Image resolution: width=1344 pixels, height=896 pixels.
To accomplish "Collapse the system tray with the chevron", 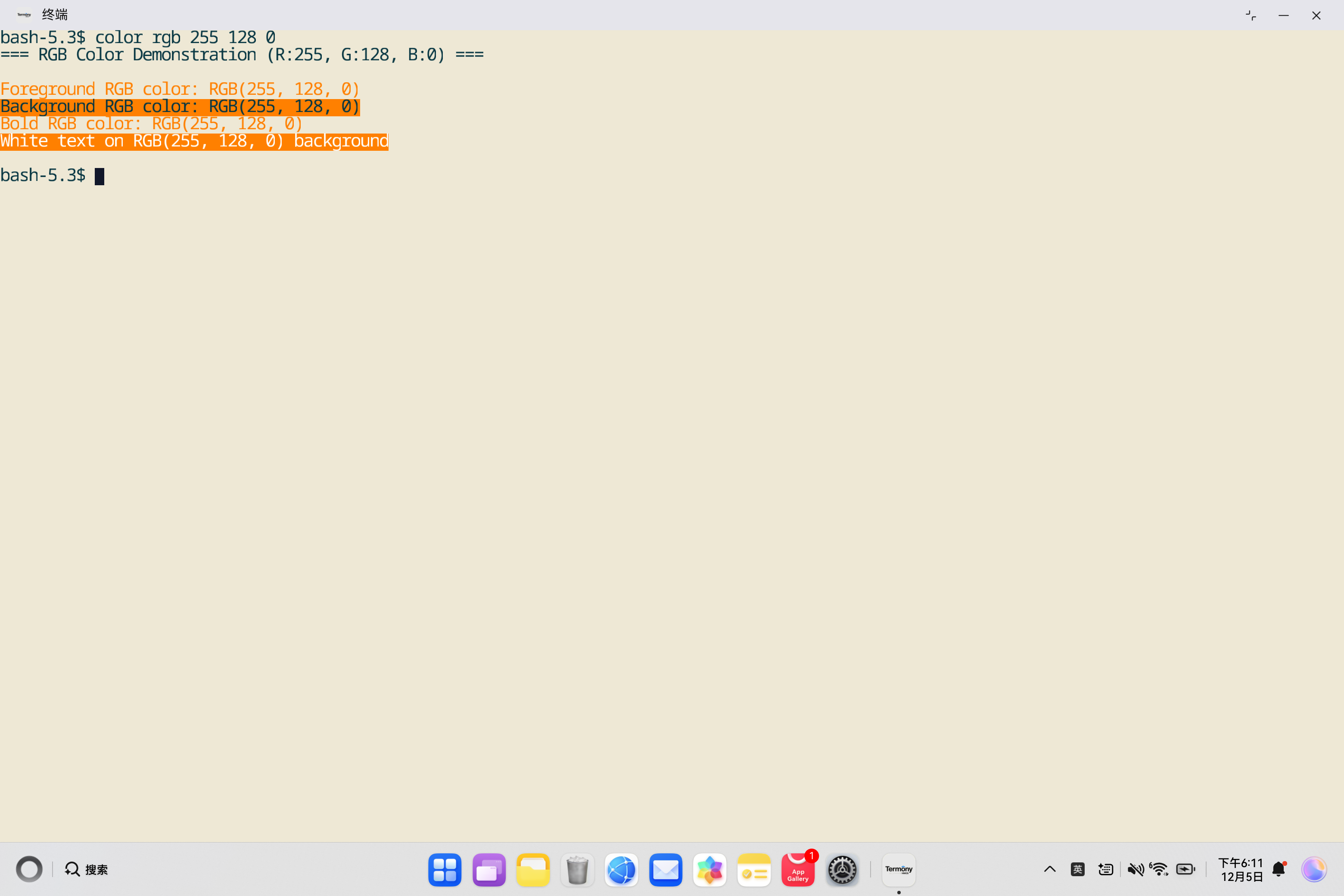I will click(x=1050, y=869).
